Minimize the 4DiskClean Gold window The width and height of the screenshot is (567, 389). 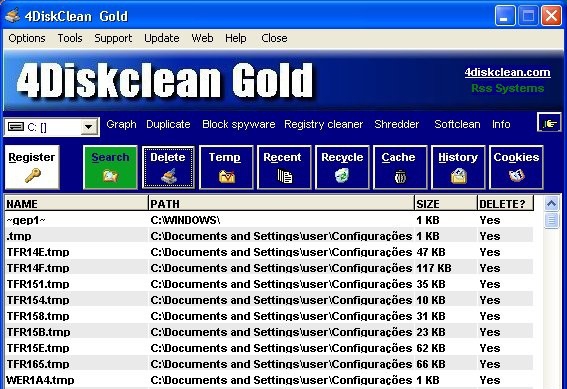505,16
